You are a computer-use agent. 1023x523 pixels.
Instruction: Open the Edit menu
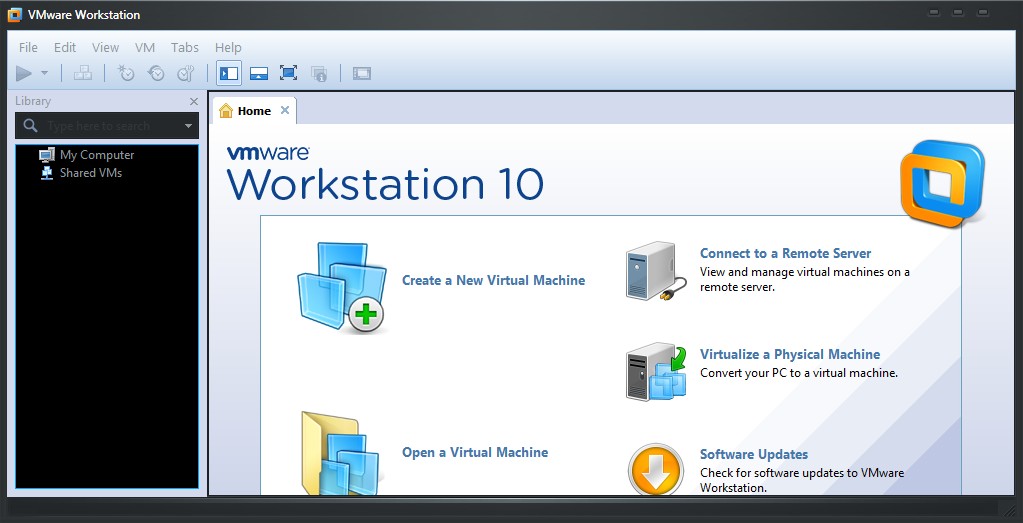[65, 48]
